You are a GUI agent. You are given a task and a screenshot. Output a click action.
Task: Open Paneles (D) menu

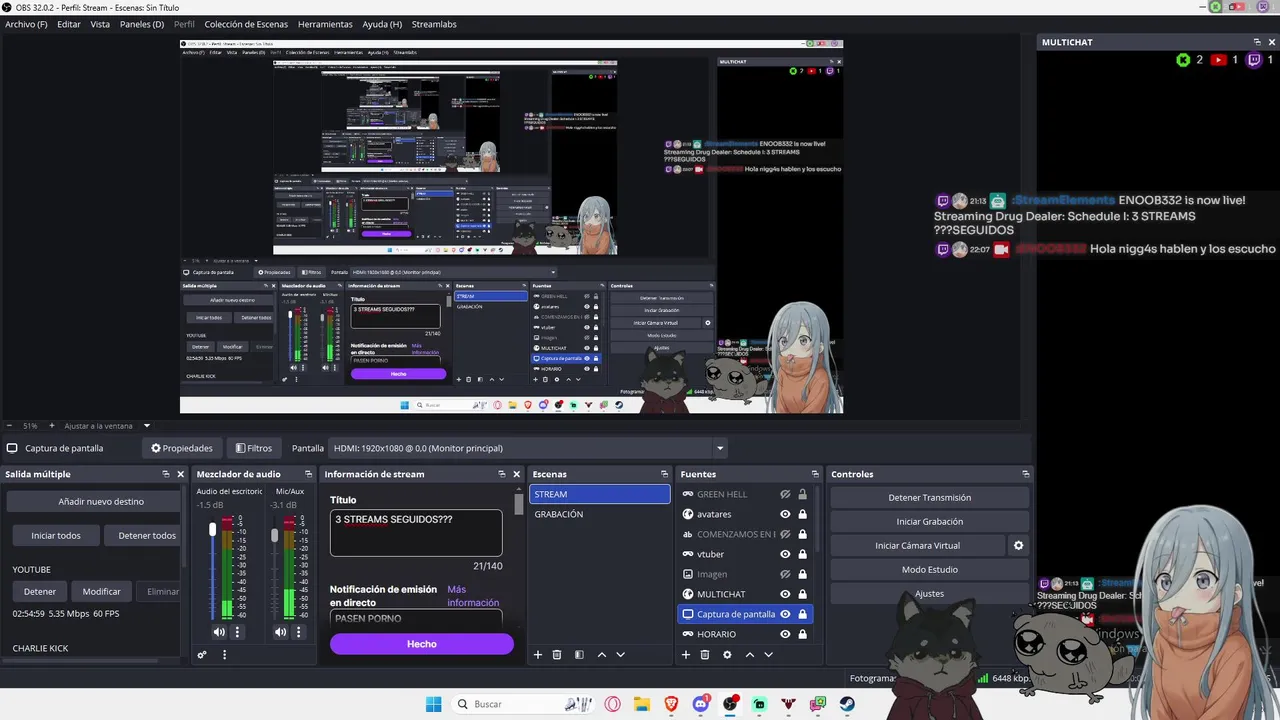pos(142,24)
